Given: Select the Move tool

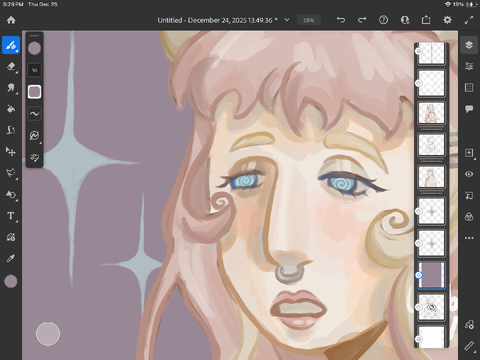Looking at the screenshot, I should [11, 152].
